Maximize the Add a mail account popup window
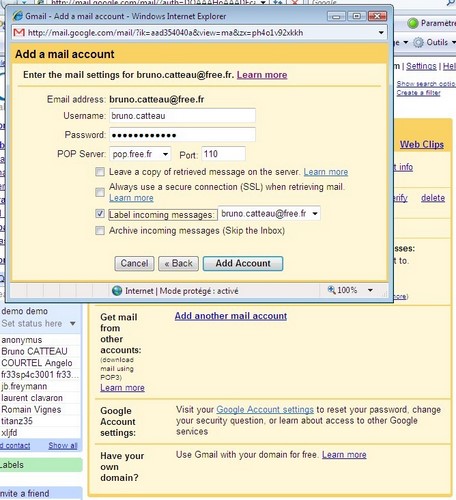Image resolution: width=456 pixels, height=500 pixels. (x=356, y=16)
